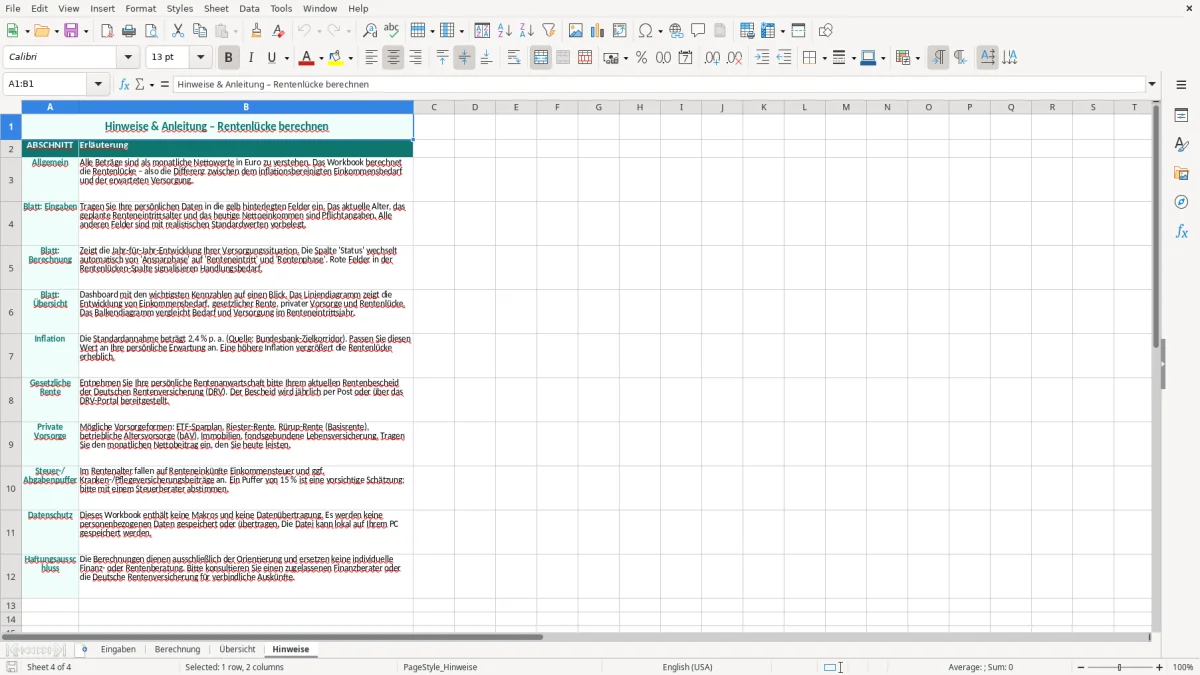Activate Clone Formatting paintbrush

point(257,31)
